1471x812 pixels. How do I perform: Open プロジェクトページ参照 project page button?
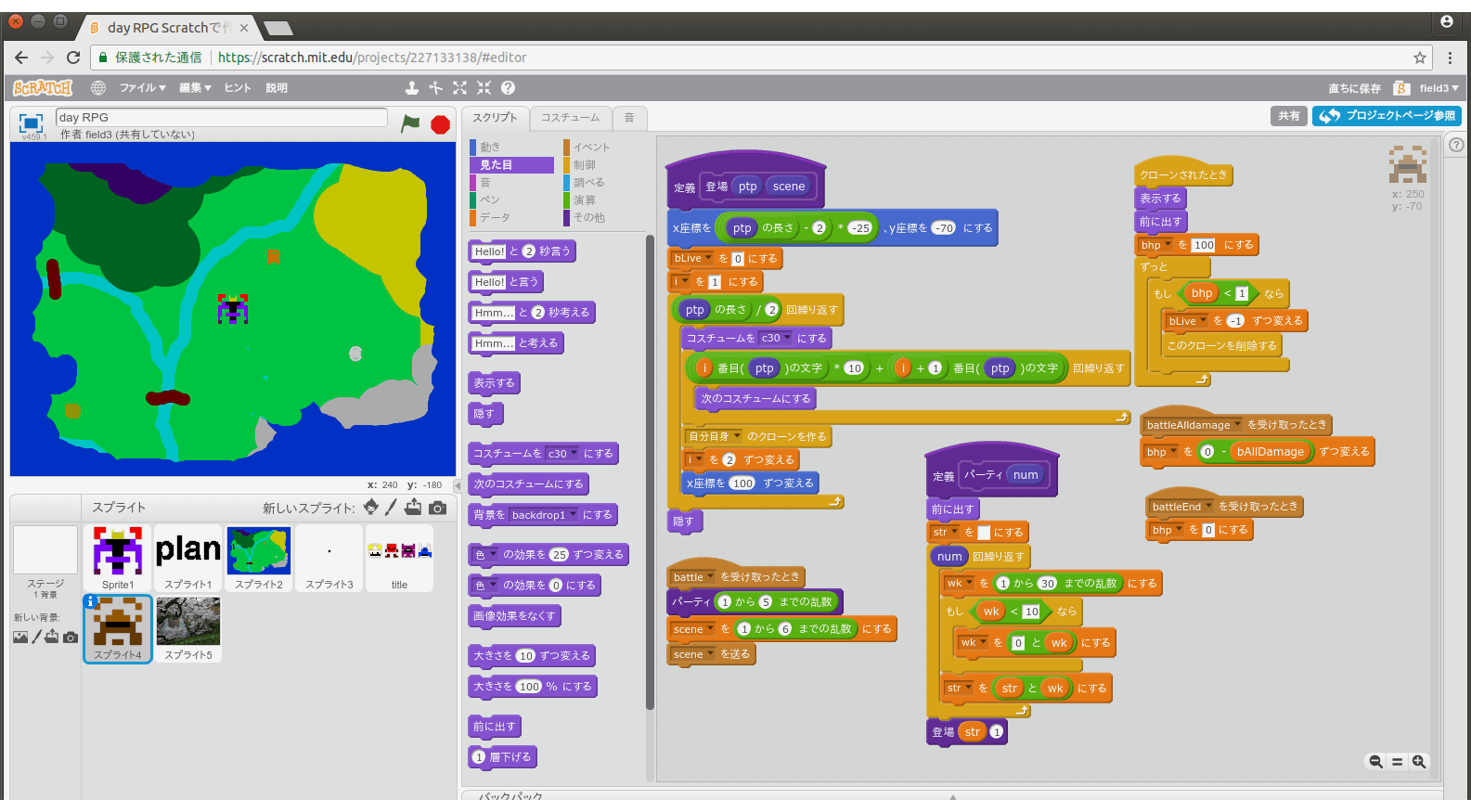click(x=1387, y=116)
